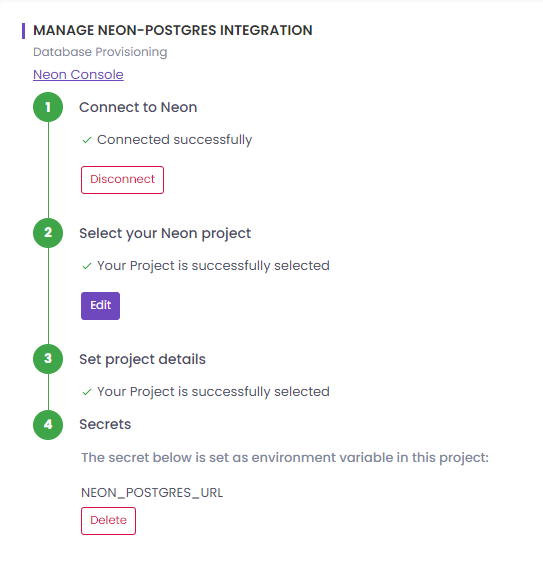Delete the NEON_POSTGRES_URL secret
This screenshot has height=572, width=543.
point(108,521)
